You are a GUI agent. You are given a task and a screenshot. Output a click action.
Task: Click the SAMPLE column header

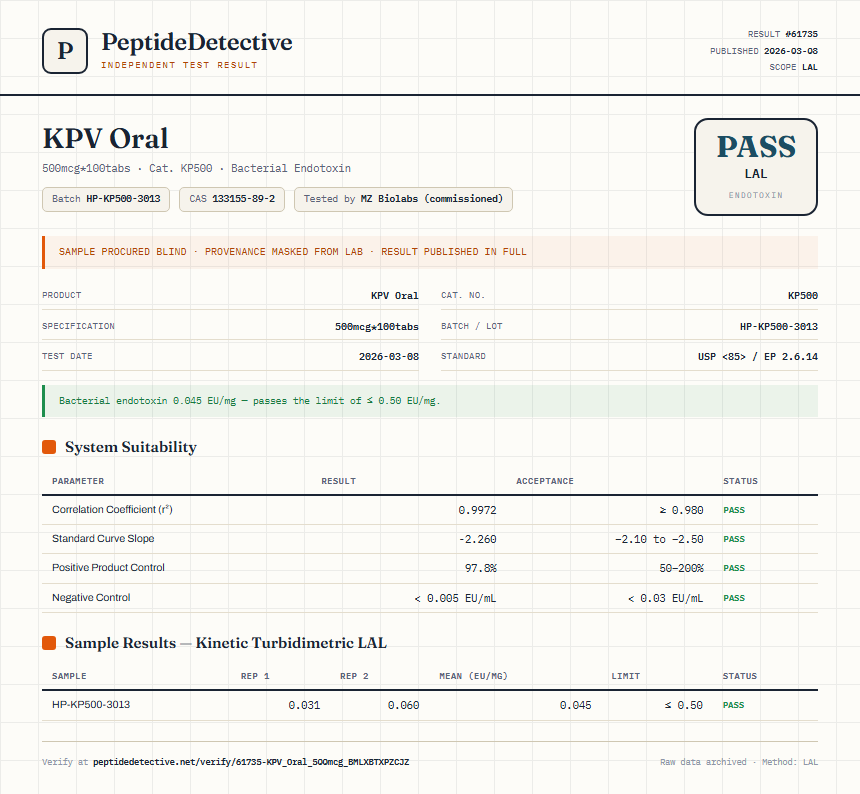(69, 676)
